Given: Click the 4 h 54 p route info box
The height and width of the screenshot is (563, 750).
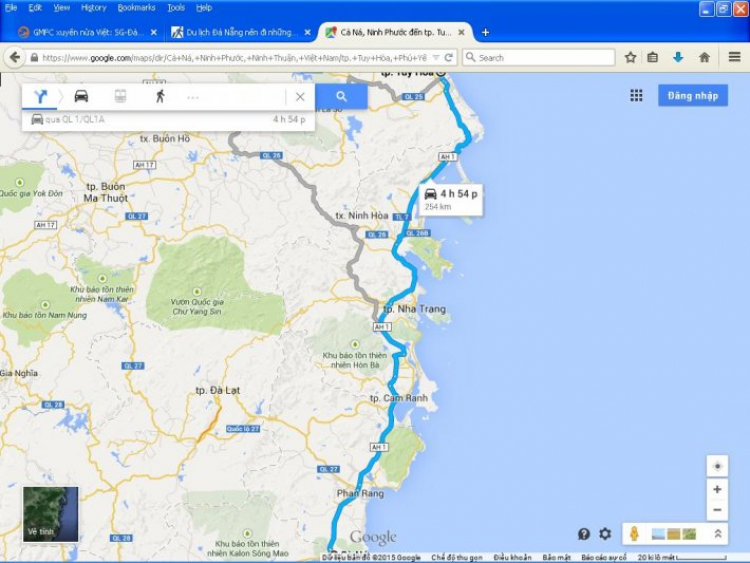Looking at the screenshot, I should (x=451, y=199).
